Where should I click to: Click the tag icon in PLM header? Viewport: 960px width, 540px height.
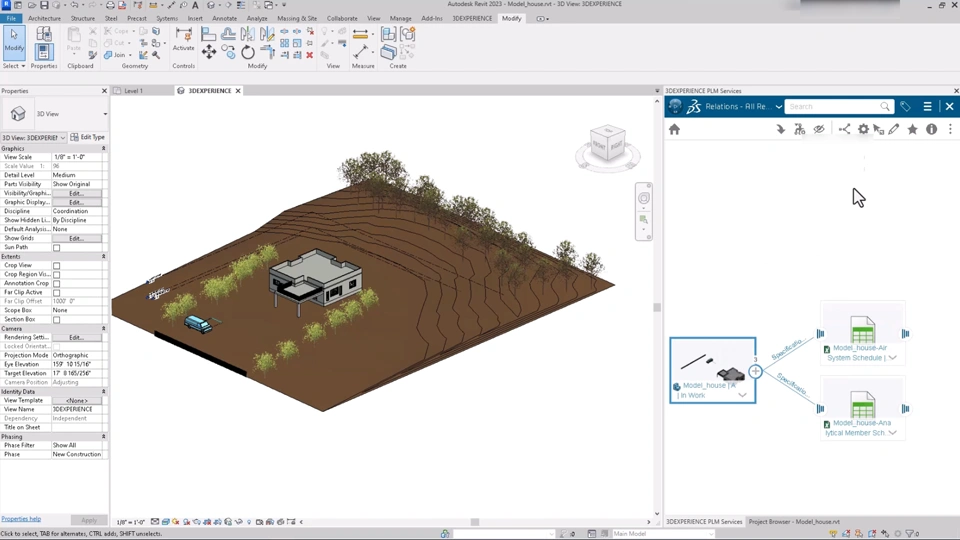(x=905, y=107)
